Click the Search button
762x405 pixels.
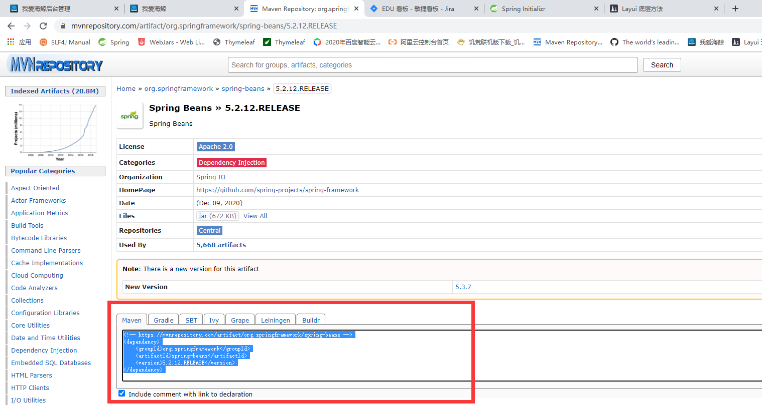[662, 65]
